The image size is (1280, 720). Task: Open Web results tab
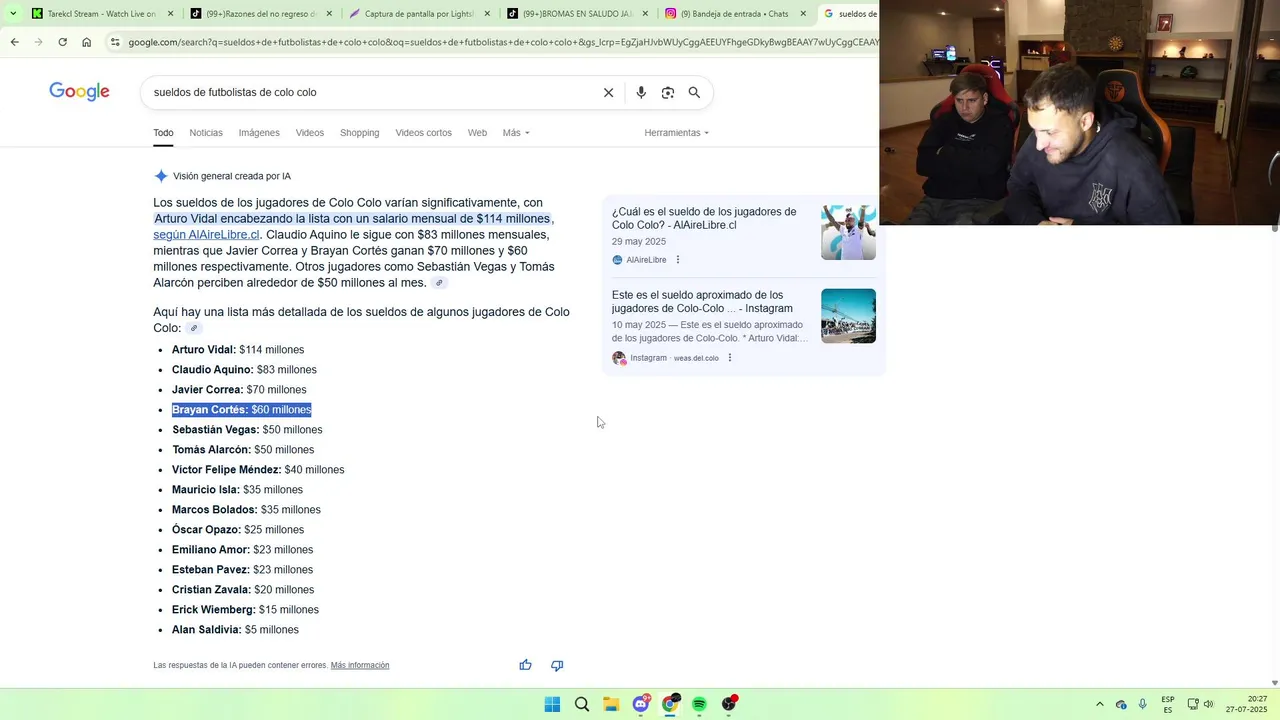(x=477, y=133)
